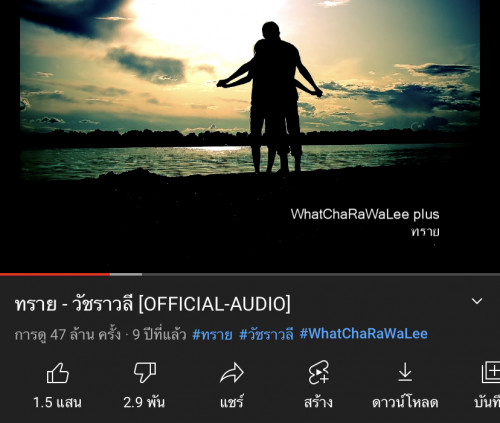500x423 pixels.
Task: Expand video description with chevron
Action: pyautogui.click(x=477, y=301)
